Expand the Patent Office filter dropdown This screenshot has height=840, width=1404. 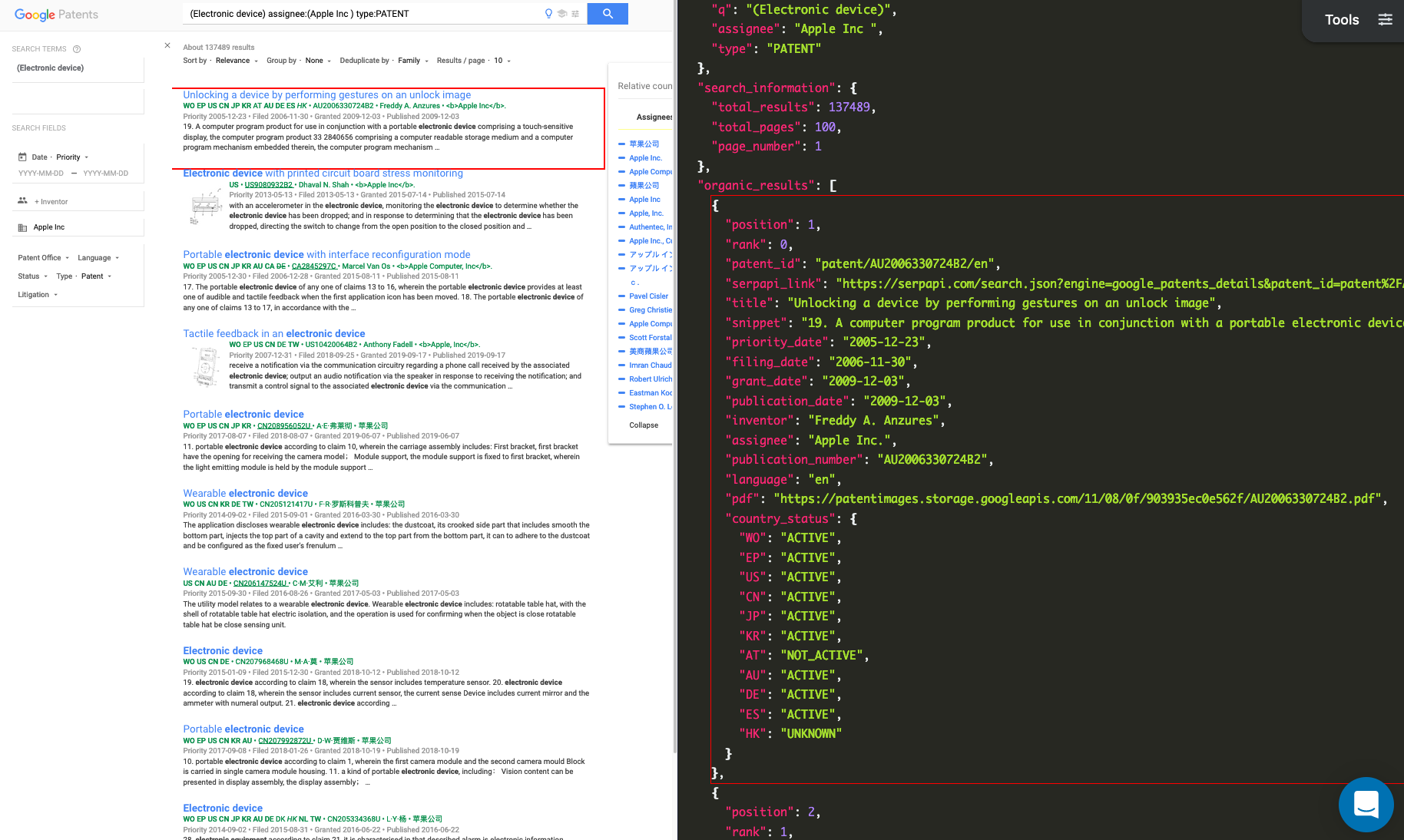44,258
